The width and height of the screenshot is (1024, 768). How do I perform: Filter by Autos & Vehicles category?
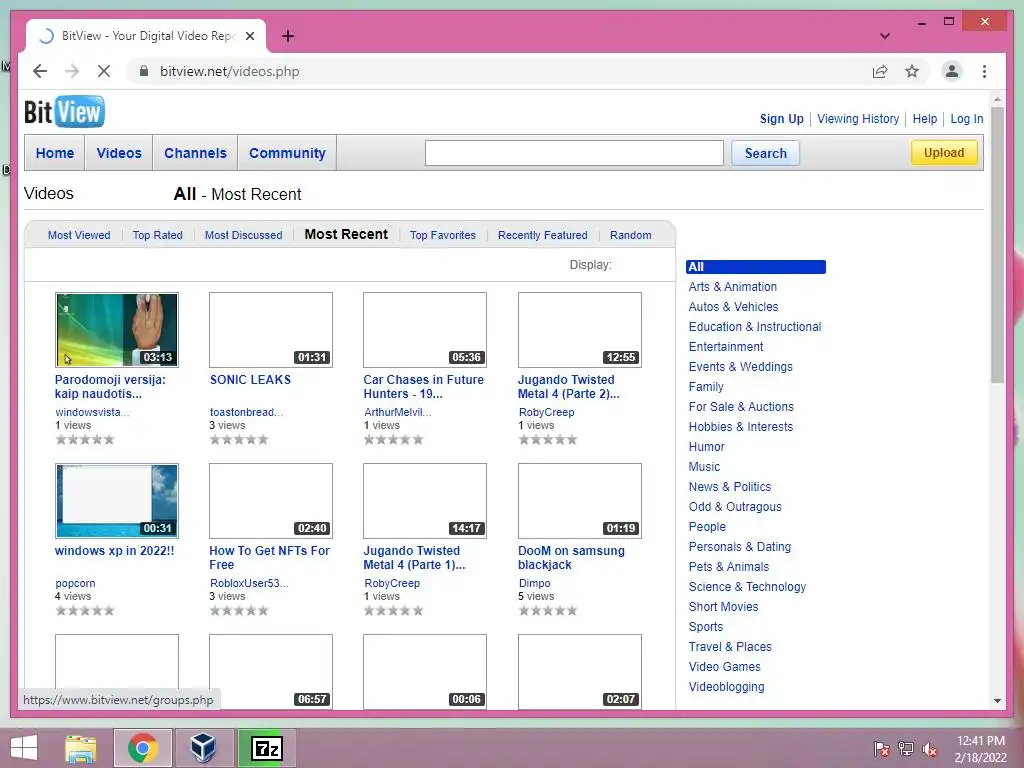(x=733, y=306)
